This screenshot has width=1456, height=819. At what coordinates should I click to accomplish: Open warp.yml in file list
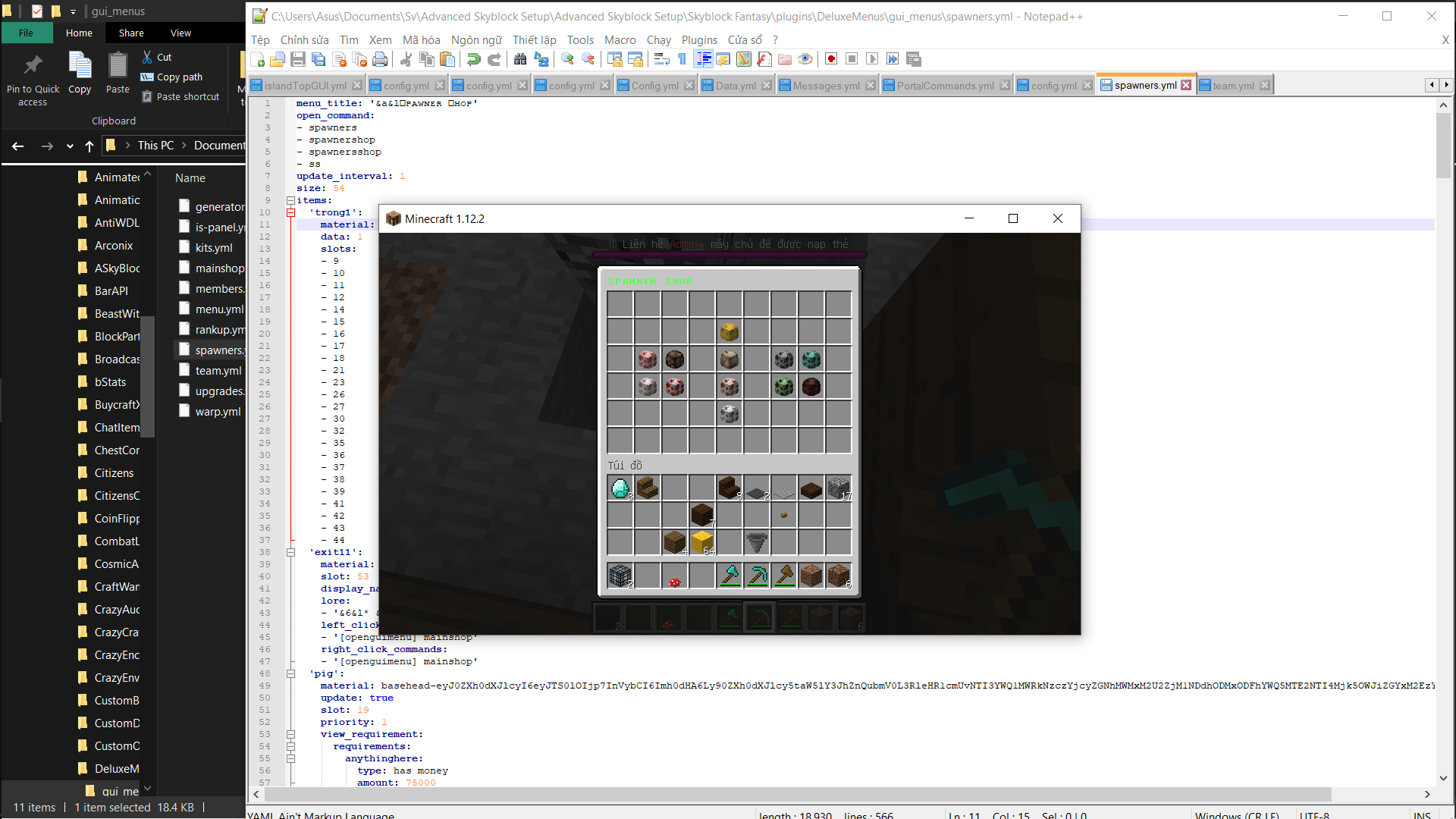218,412
